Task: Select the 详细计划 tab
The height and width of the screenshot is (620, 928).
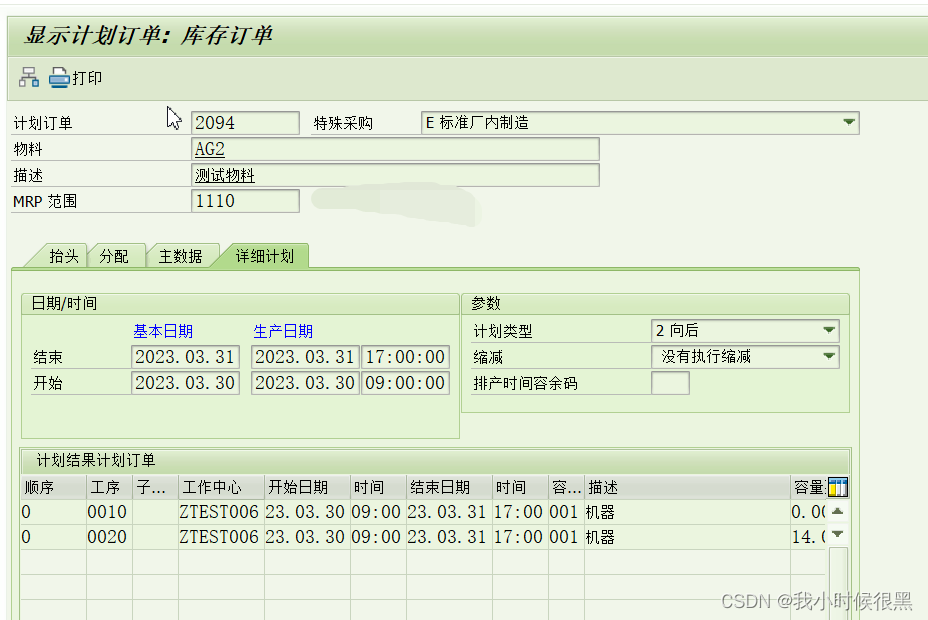Action: point(263,255)
